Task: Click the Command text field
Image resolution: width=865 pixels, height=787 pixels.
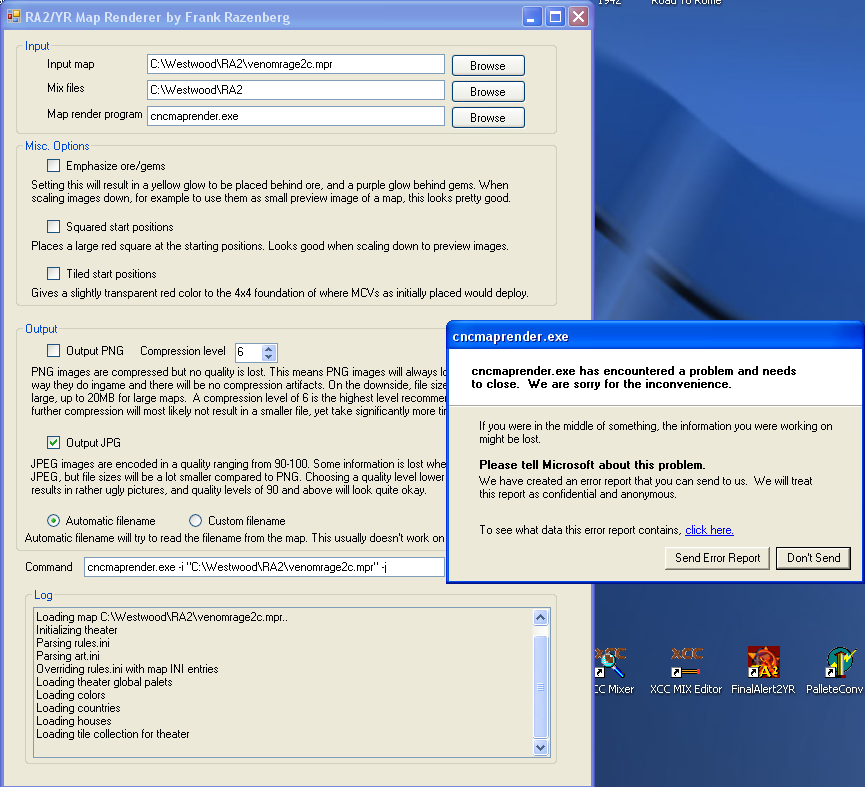Action: [x=264, y=567]
